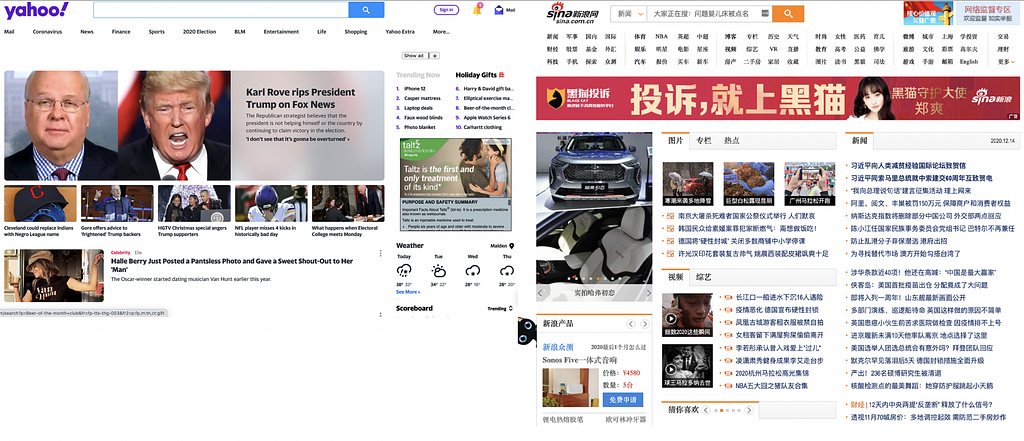The height and width of the screenshot is (441, 1024).
Task: Click the three-dot menu on Halle Berry story
Action: (x=381, y=253)
